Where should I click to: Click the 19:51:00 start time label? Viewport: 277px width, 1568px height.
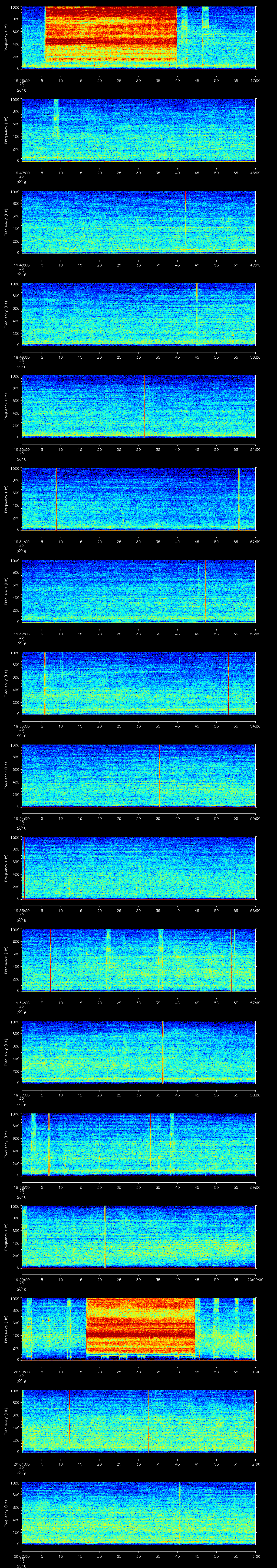point(21,542)
